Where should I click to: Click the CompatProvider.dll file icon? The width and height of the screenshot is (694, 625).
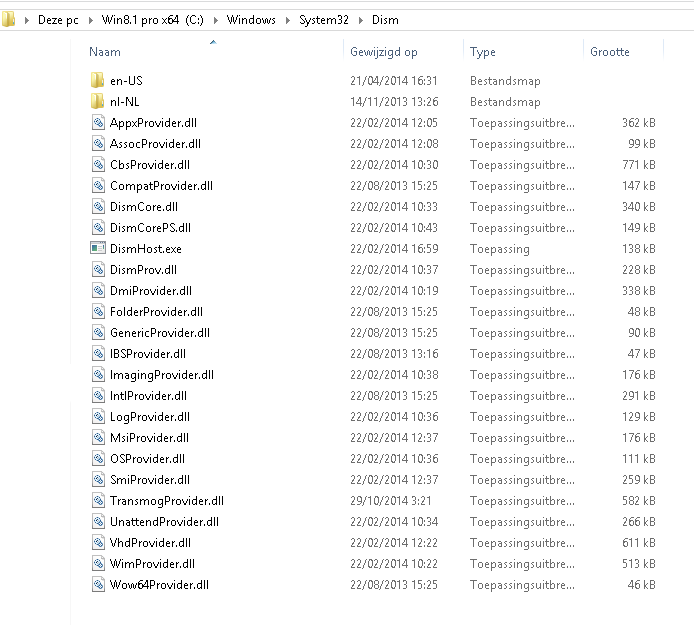coord(98,185)
